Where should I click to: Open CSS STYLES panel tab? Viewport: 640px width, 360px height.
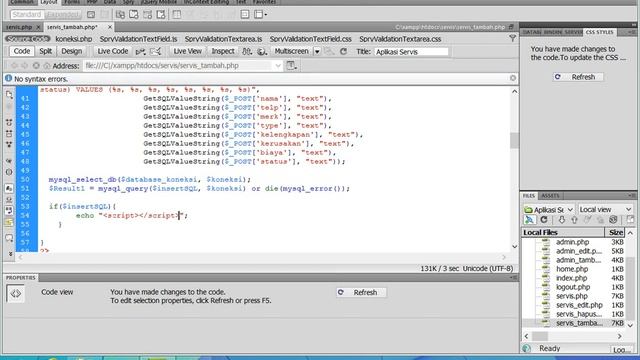click(x=599, y=32)
